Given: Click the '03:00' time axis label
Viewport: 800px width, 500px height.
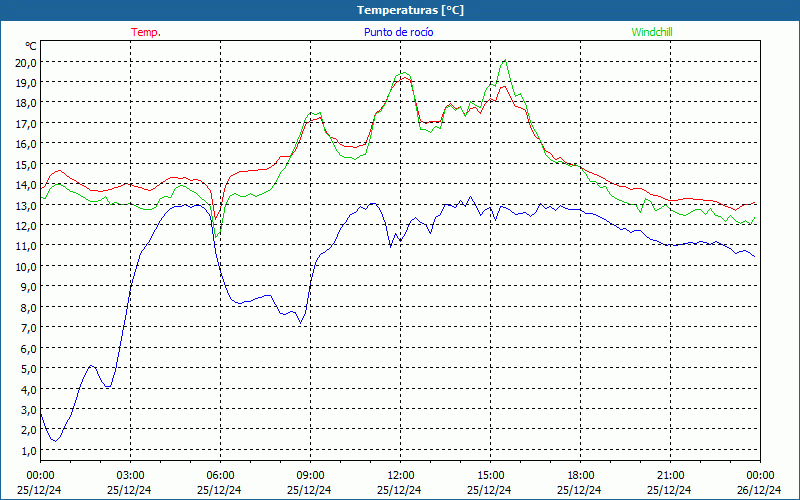Looking at the screenshot, I should 130,476.
